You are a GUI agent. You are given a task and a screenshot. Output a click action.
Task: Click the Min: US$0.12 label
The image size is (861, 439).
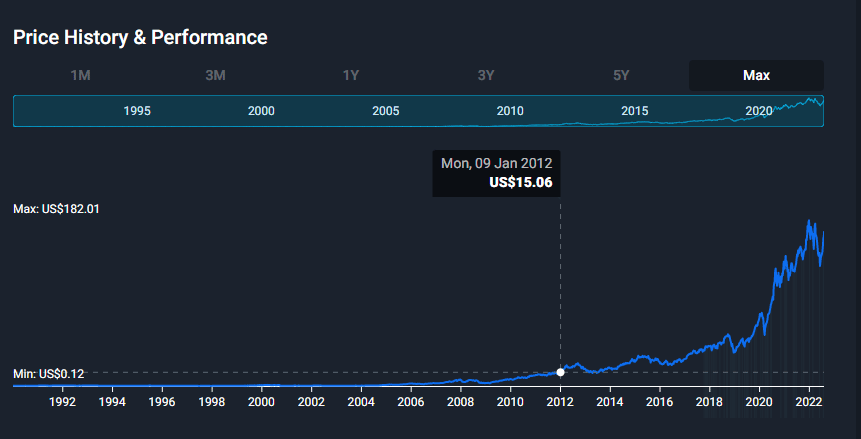click(x=48, y=373)
